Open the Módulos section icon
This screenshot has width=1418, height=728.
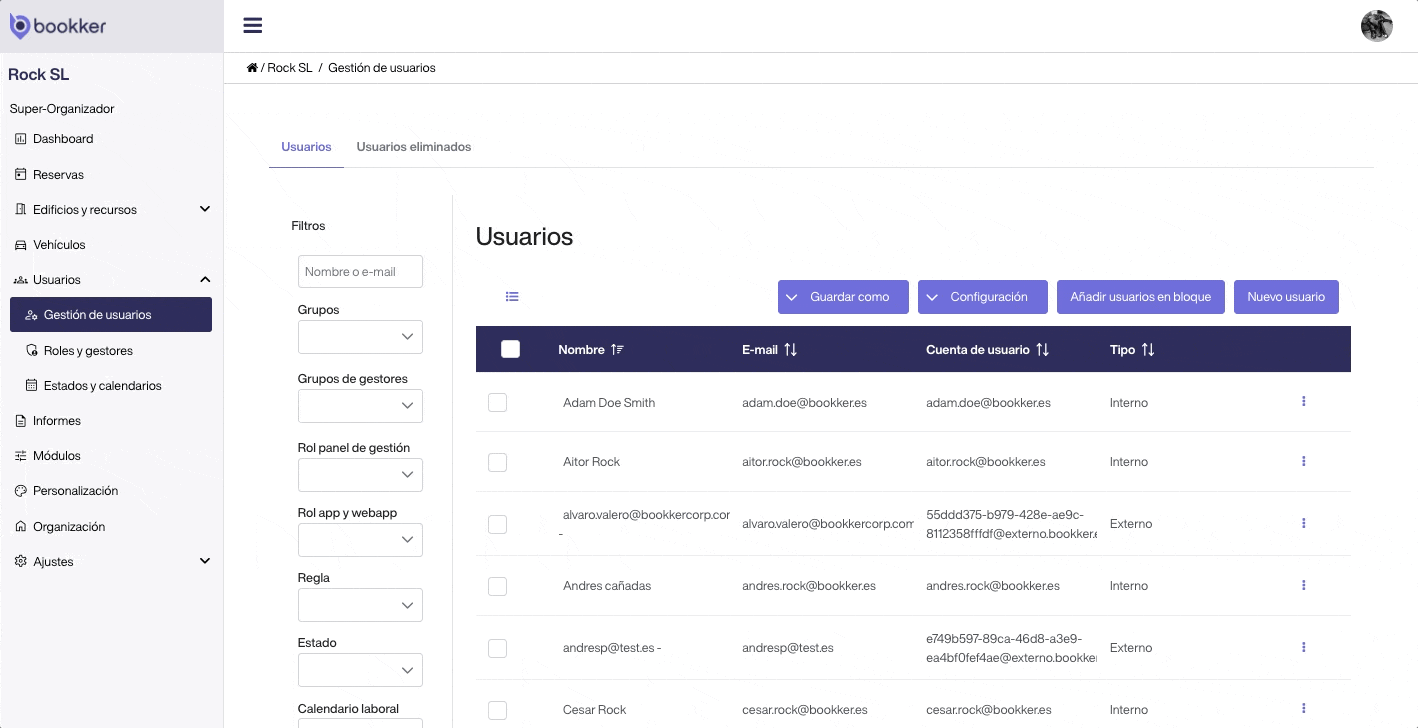21,455
